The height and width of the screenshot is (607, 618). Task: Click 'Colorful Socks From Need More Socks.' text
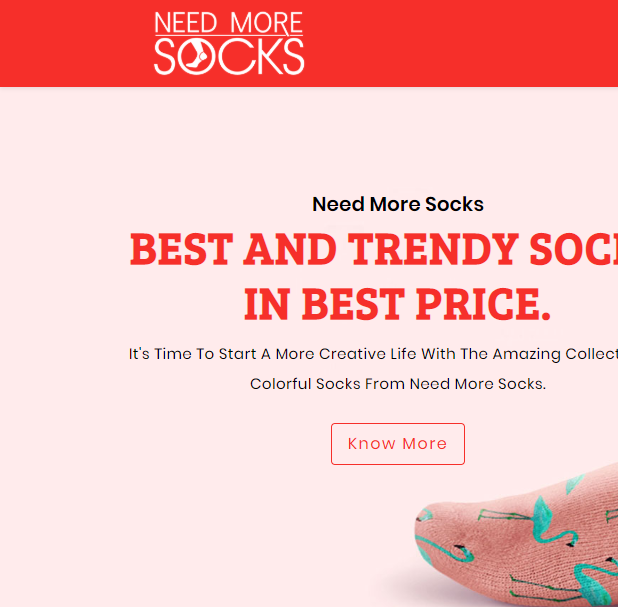398,384
